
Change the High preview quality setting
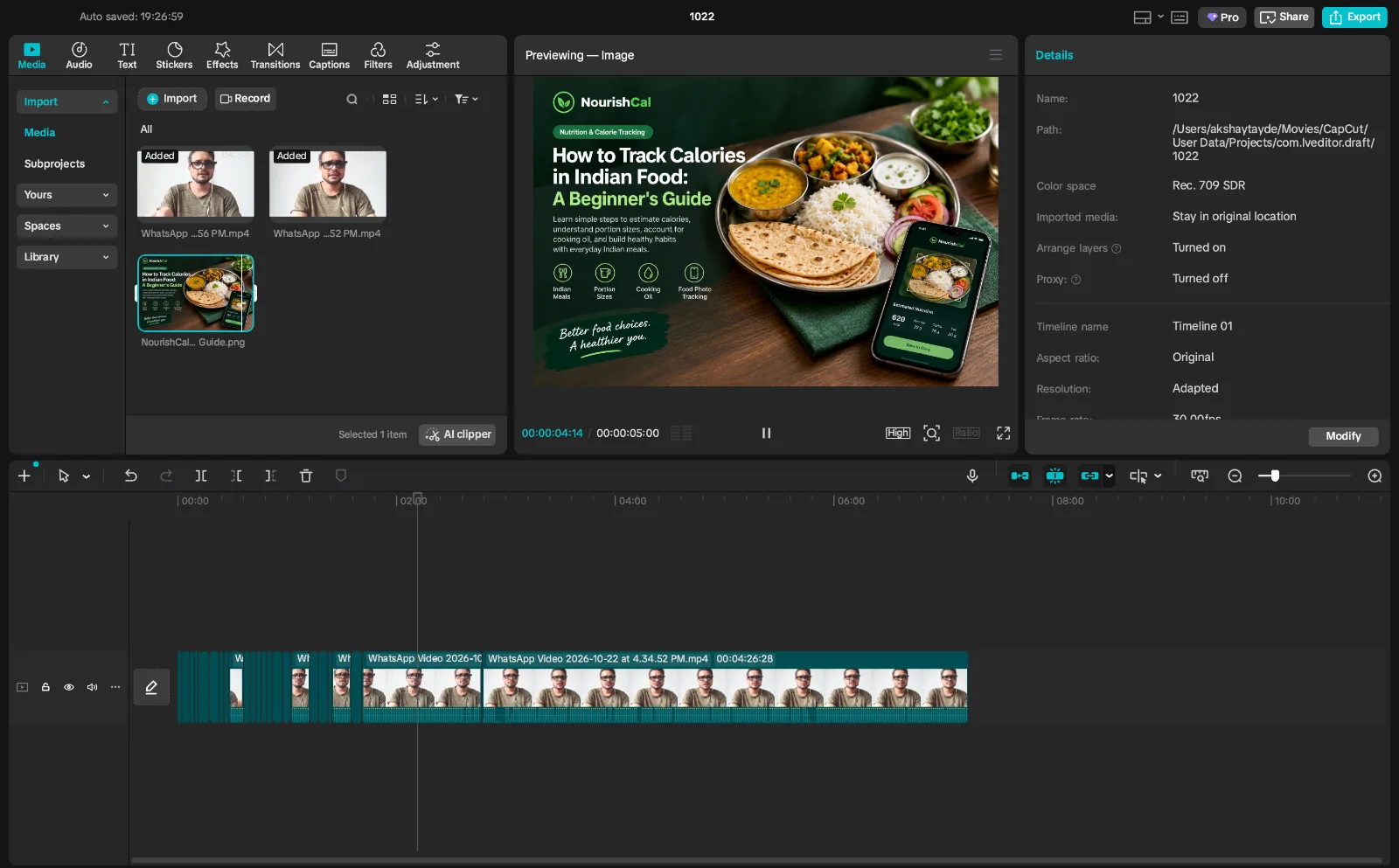[898, 433]
